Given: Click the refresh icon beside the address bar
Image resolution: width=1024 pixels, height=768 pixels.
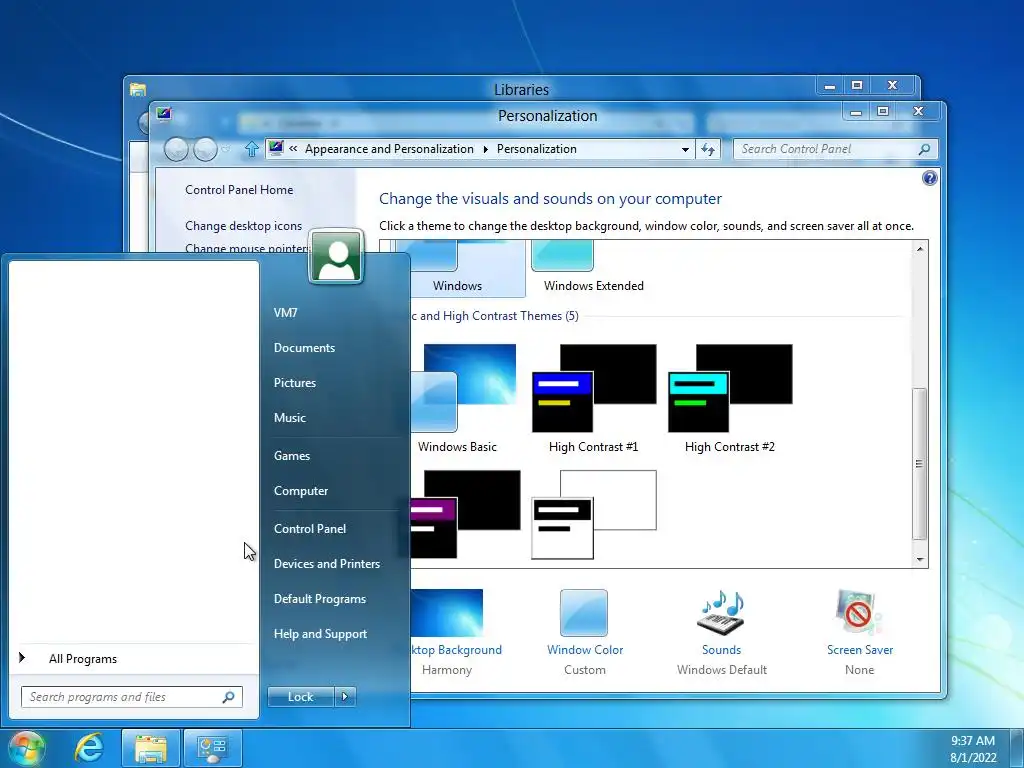Looking at the screenshot, I should tap(708, 149).
